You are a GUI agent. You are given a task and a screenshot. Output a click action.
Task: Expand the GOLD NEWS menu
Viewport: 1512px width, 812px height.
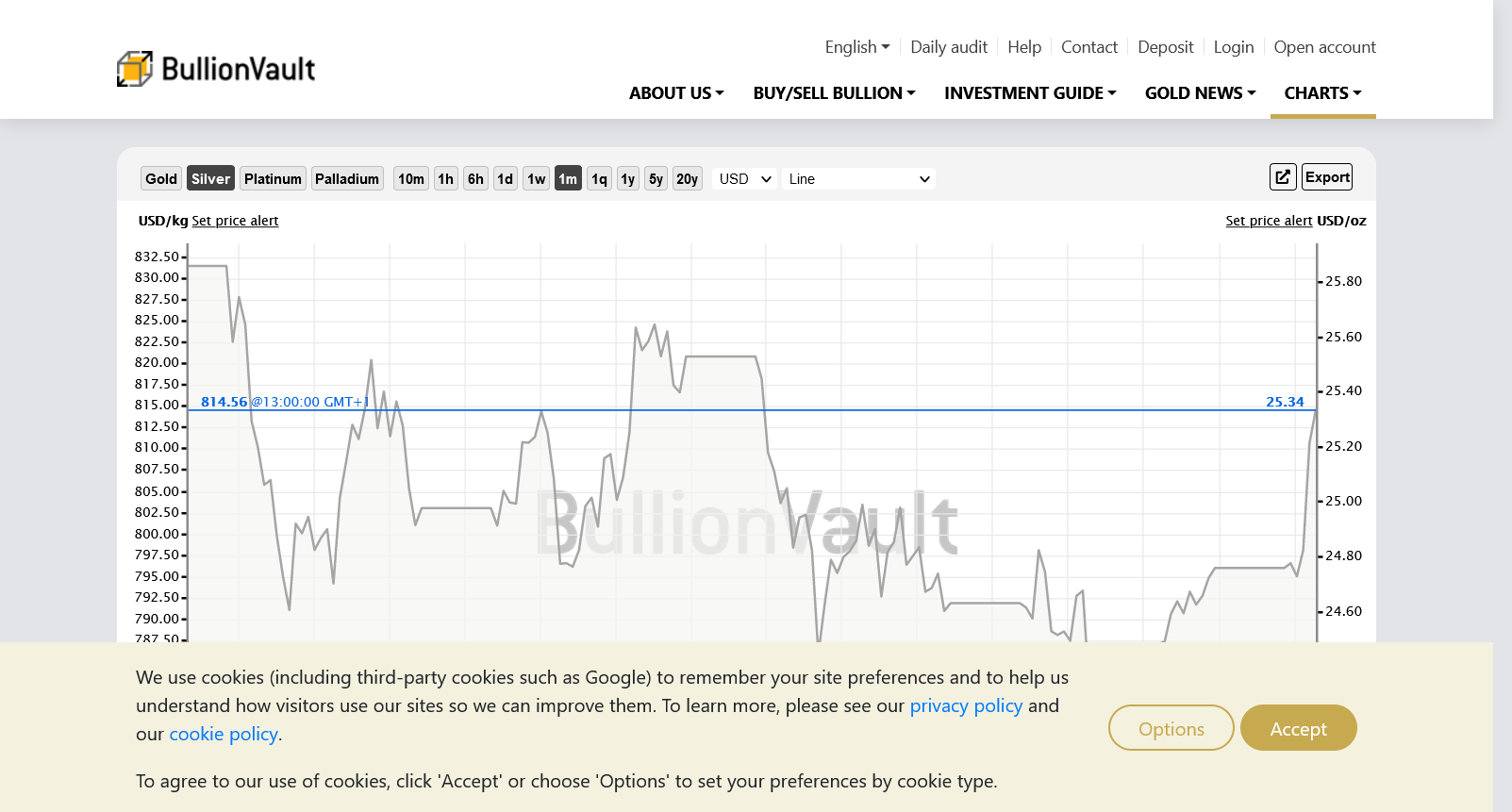(1200, 93)
